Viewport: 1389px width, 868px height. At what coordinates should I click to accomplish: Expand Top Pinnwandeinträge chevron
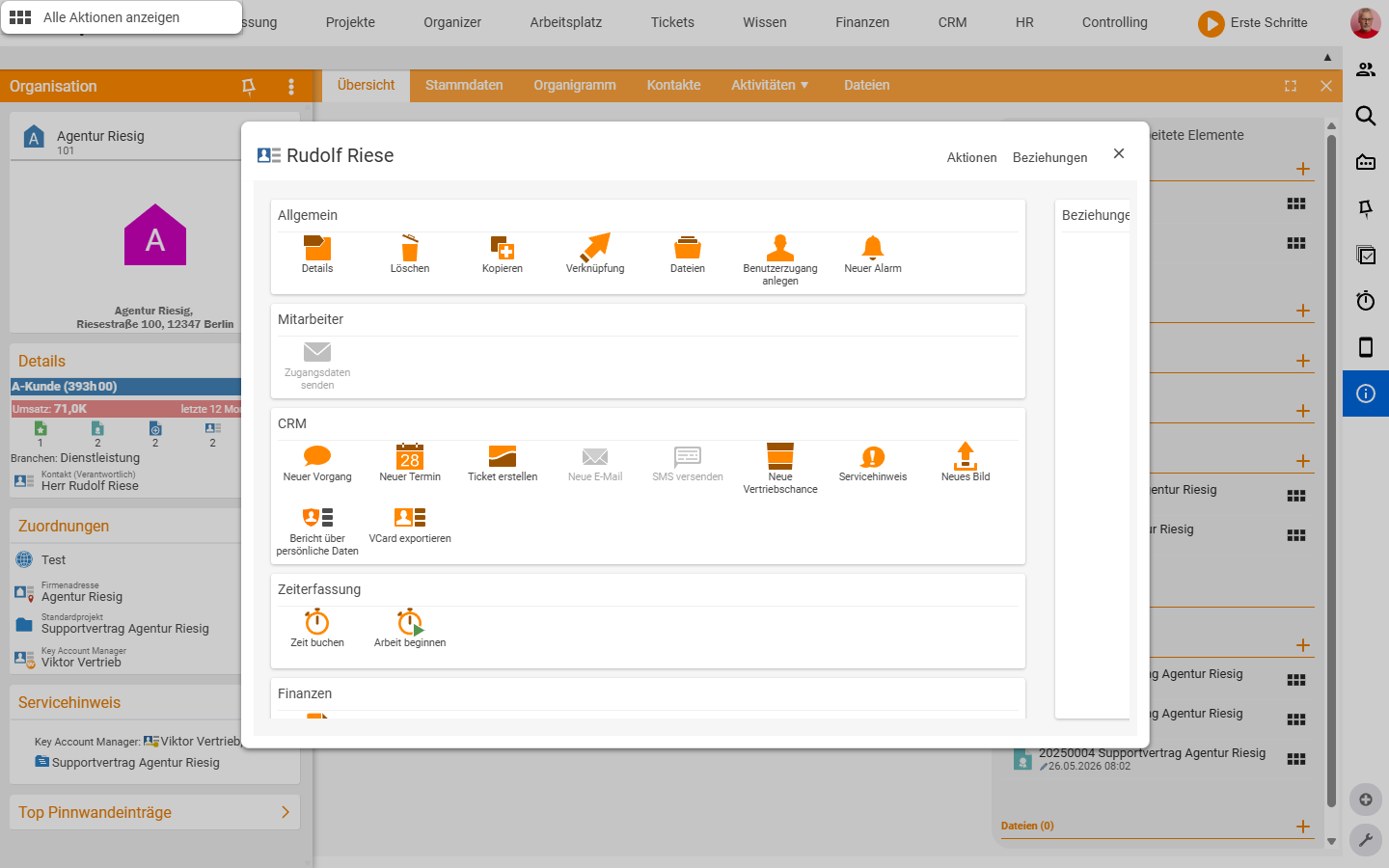tap(286, 812)
